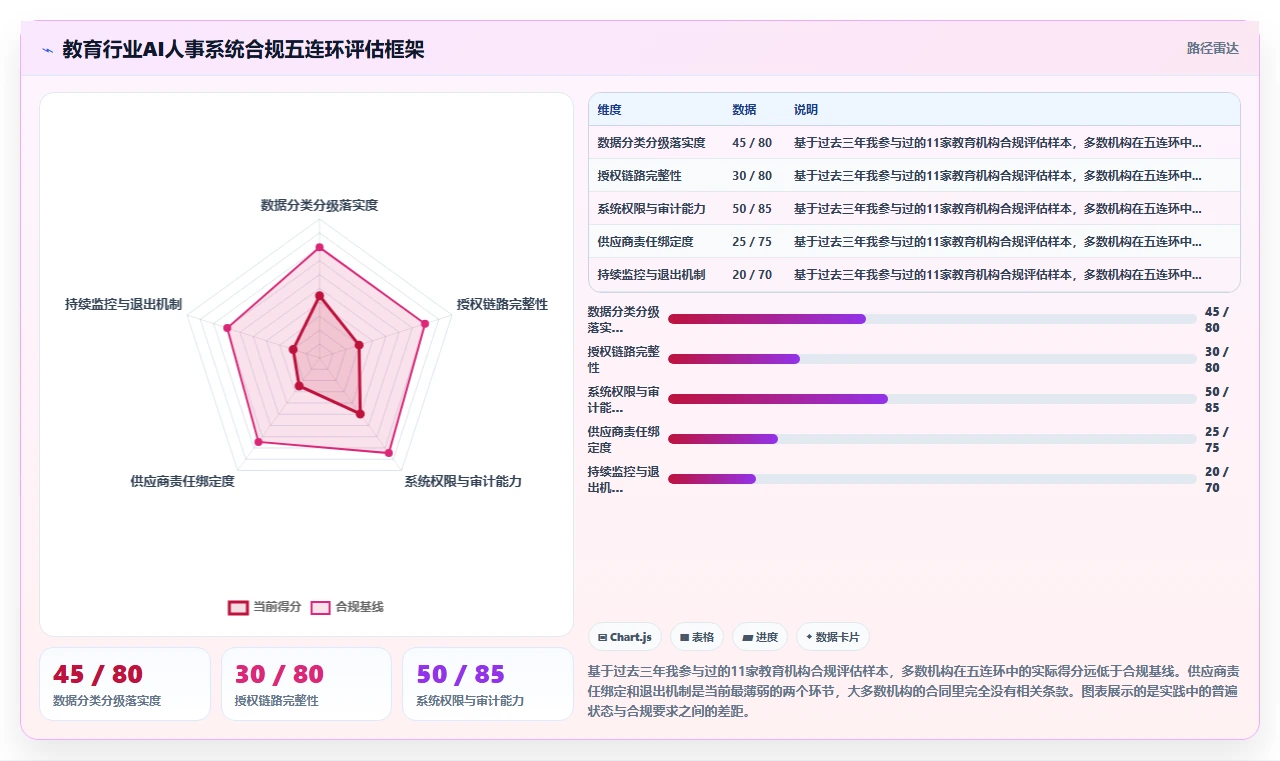
Task: Click the 系统权限与审计 progress bar
Action: click(x=932, y=399)
